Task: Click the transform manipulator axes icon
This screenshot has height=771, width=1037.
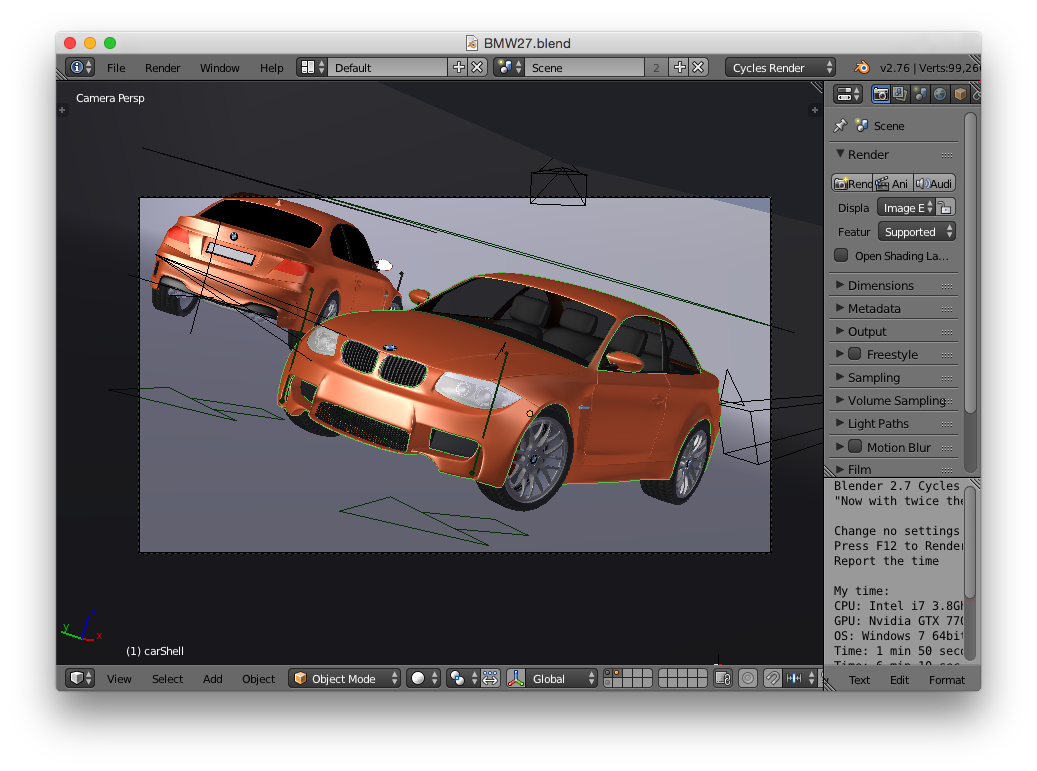Action: 515,678
